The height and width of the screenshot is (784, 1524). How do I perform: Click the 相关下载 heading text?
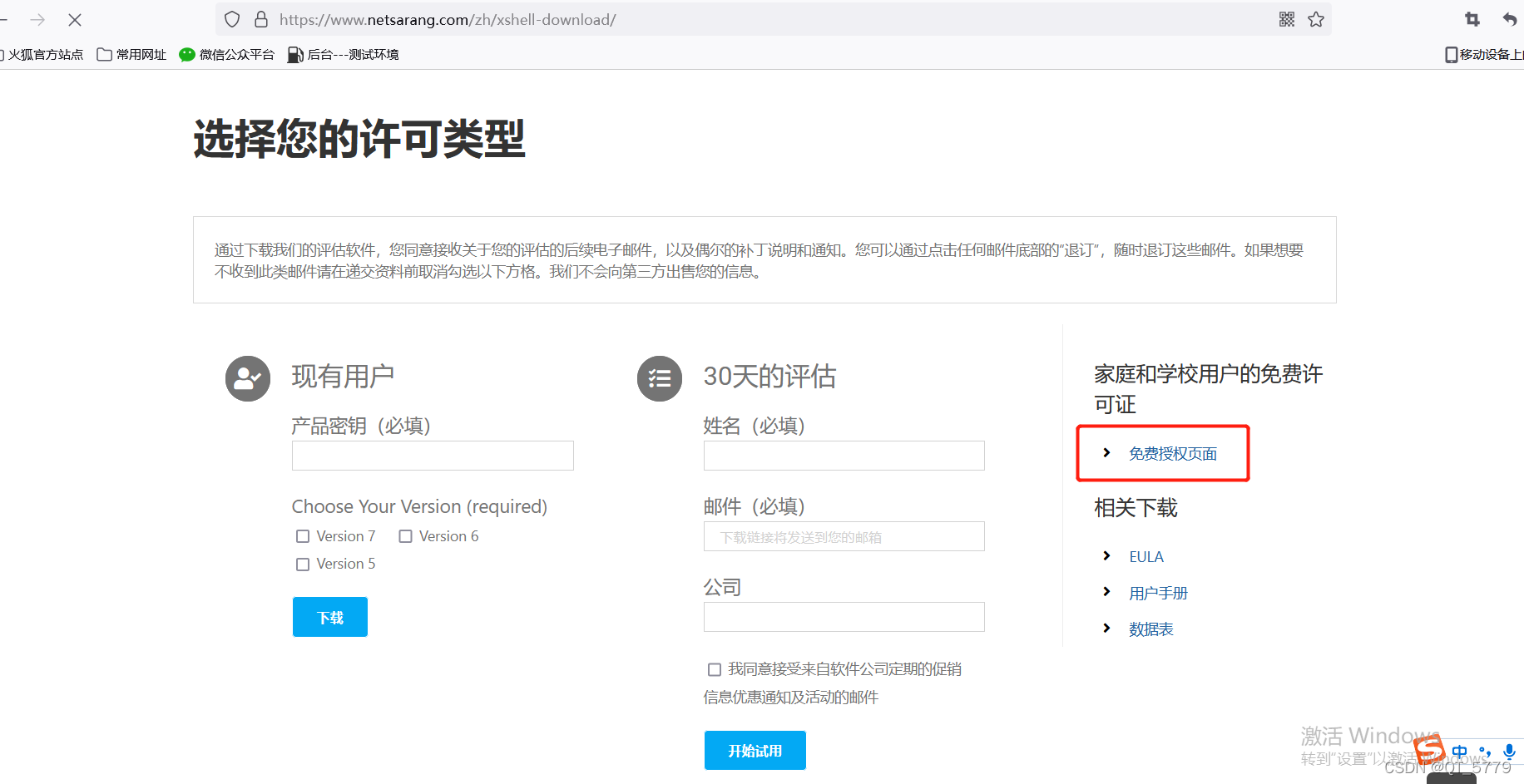click(1136, 507)
